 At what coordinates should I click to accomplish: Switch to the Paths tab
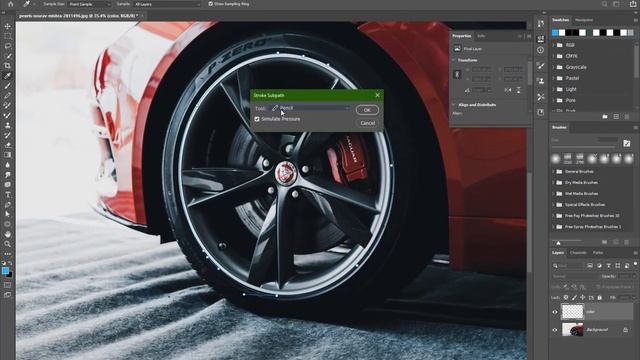tap(598, 253)
